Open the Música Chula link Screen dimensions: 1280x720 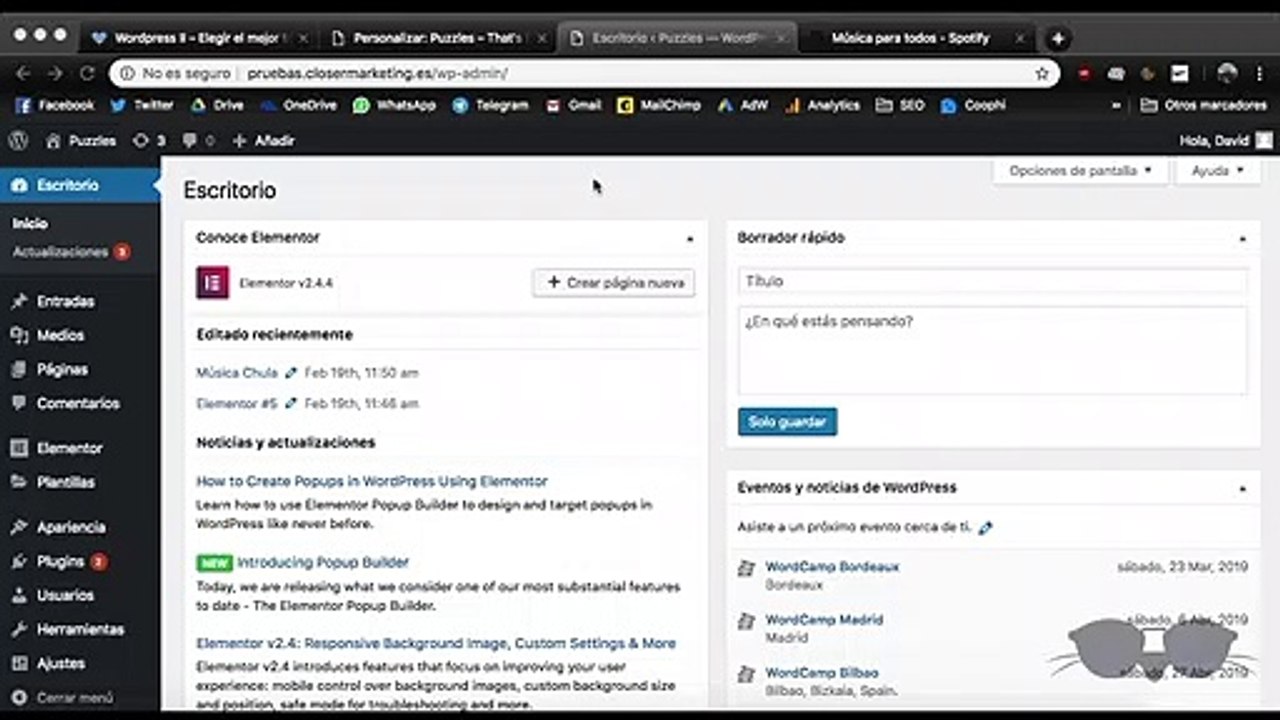(237, 373)
